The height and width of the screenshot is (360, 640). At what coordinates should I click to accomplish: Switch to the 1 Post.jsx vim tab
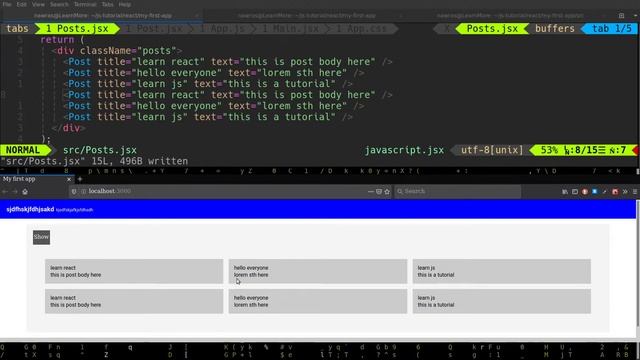[x=154, y=29]
